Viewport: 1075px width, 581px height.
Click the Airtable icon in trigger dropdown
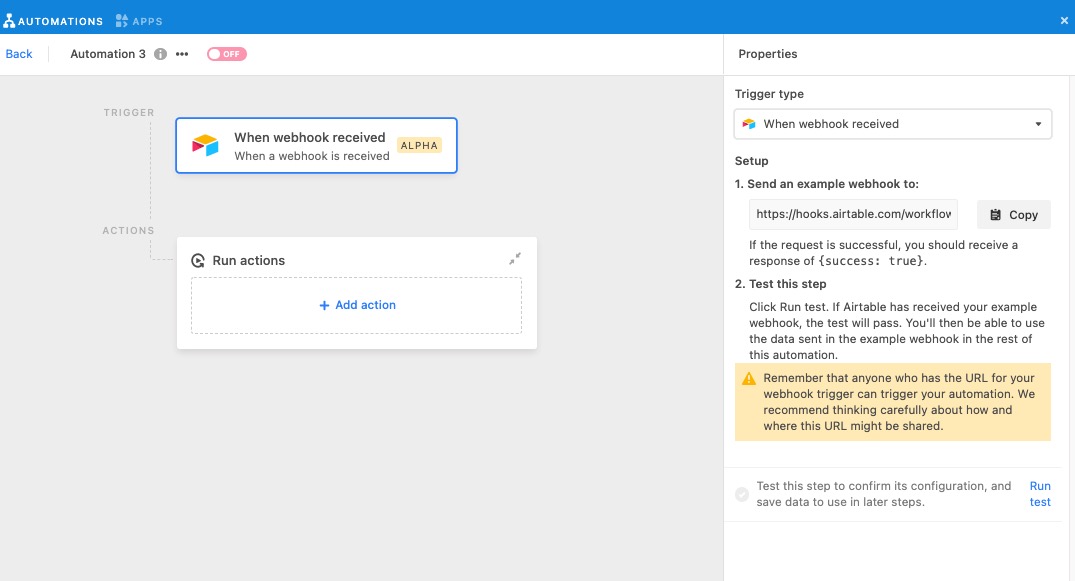pos(749,124)
